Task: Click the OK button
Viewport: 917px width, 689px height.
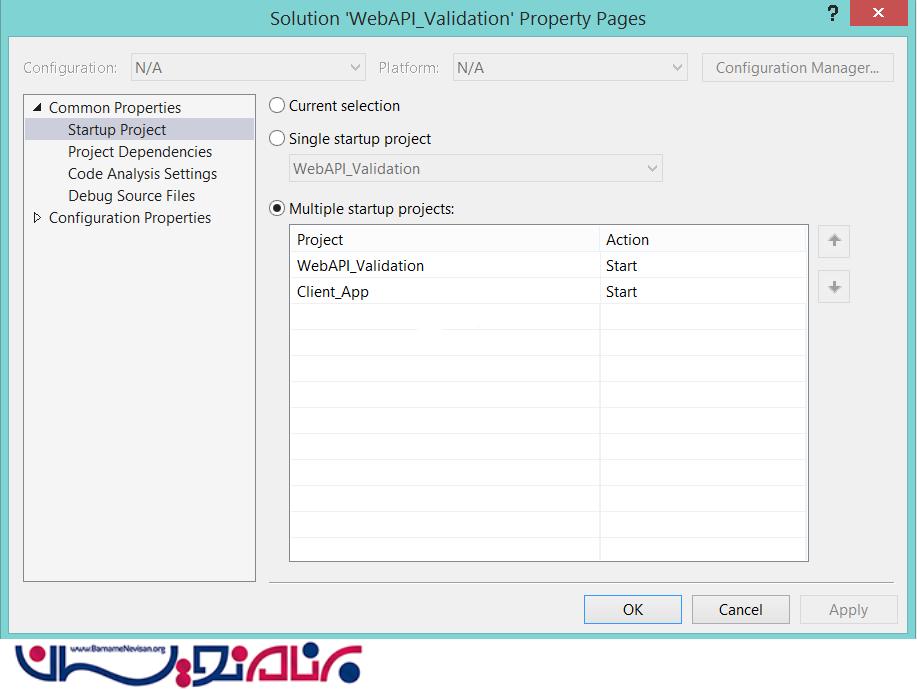Action: 633,609
